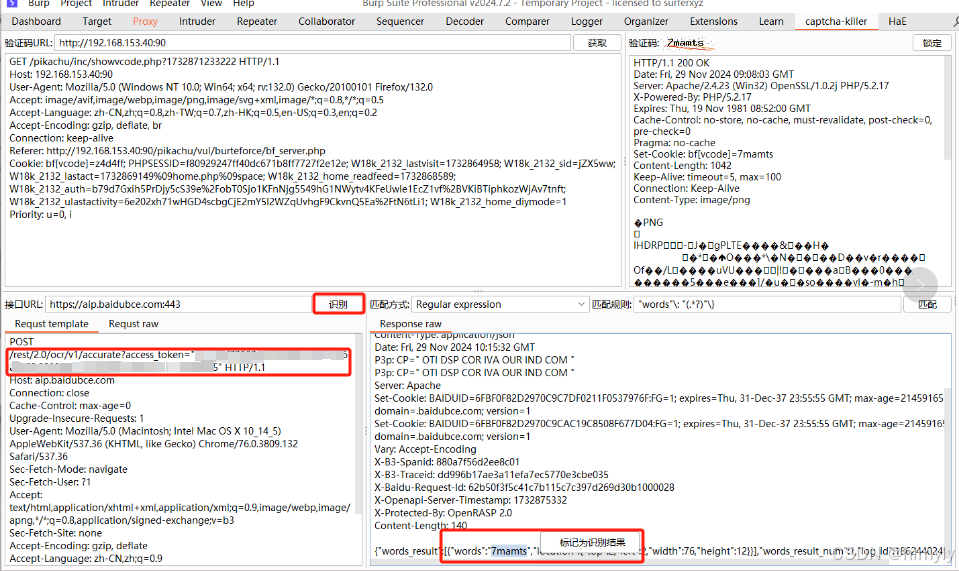
Task: Open the Proxy tab
Action: (145, 21)
